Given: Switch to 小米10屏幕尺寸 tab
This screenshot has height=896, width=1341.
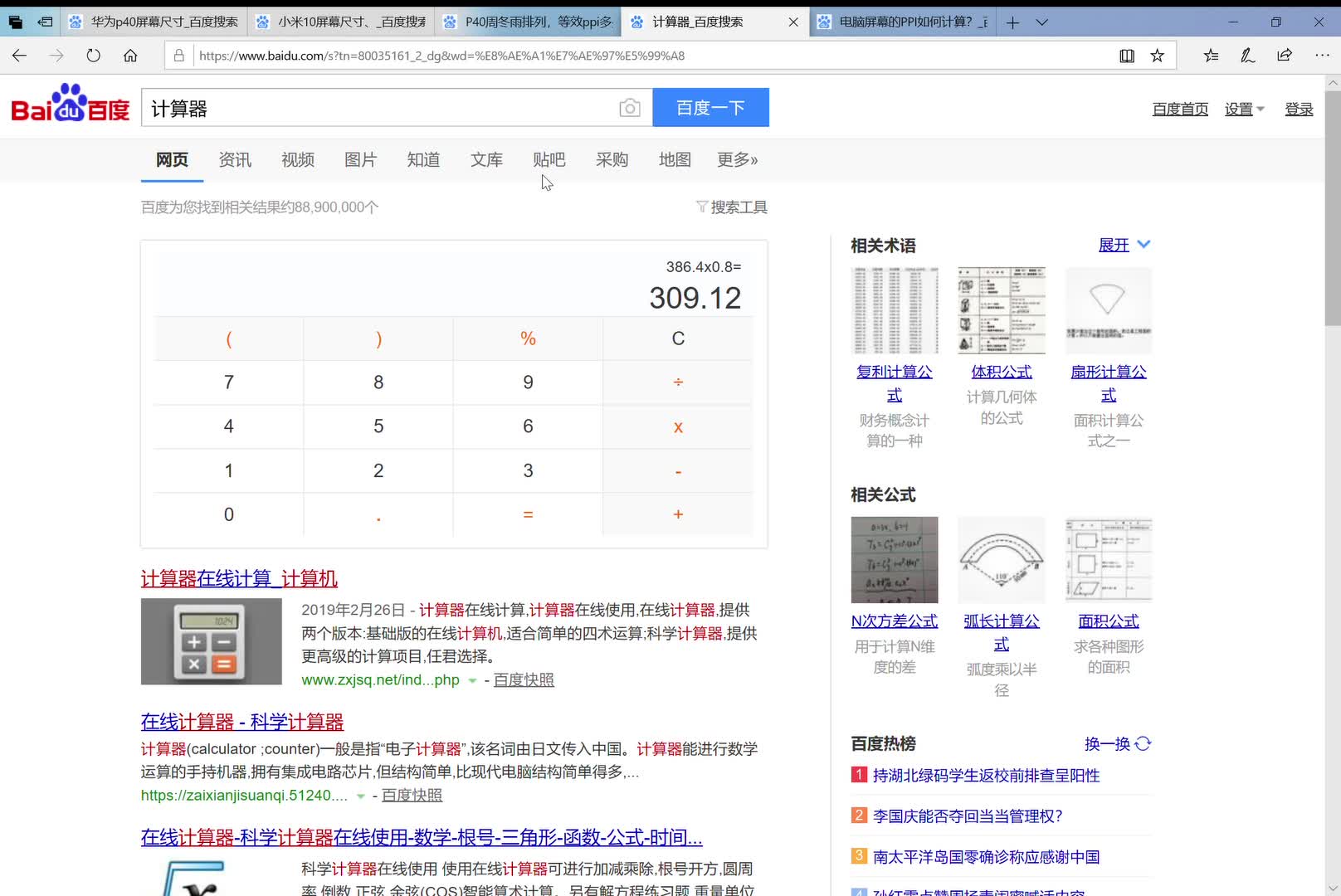Looking at the screenshot, I should click(342, 22).
